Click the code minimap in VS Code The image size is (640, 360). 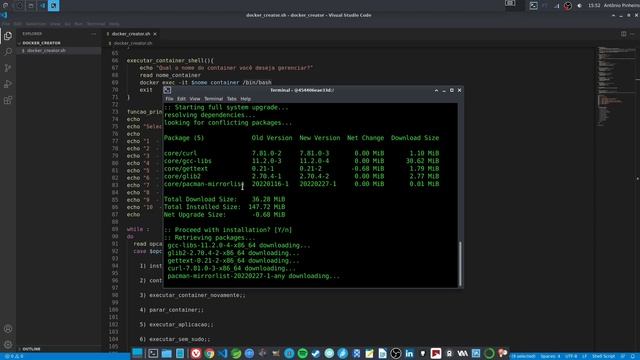616,86
